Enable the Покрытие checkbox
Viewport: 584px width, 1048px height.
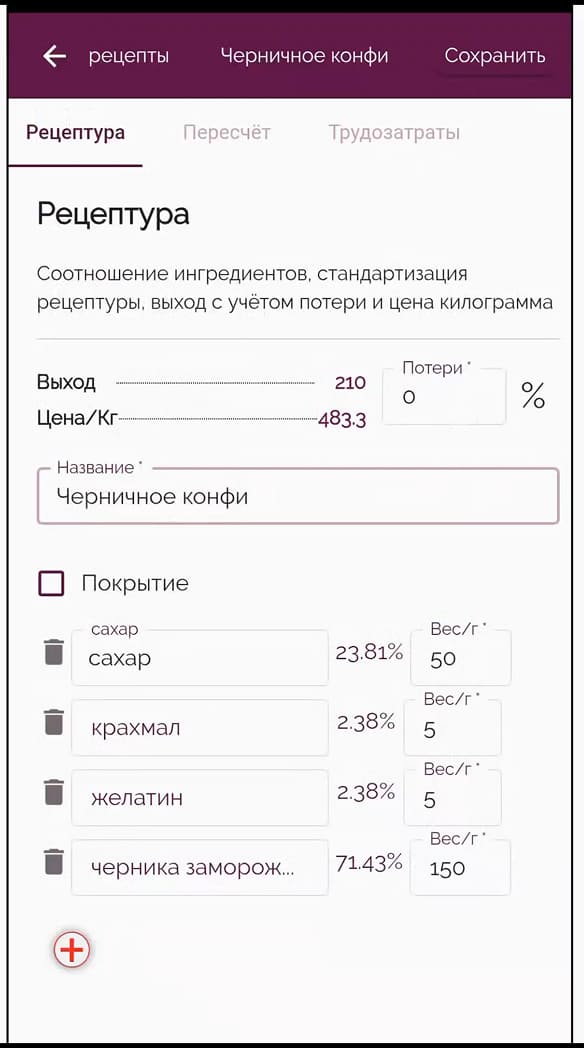click(51, 583)
